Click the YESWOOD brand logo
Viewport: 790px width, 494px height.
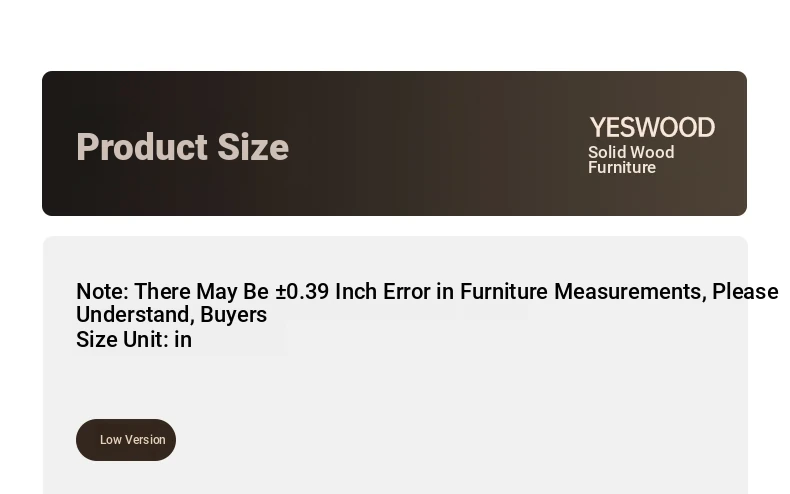652,128
